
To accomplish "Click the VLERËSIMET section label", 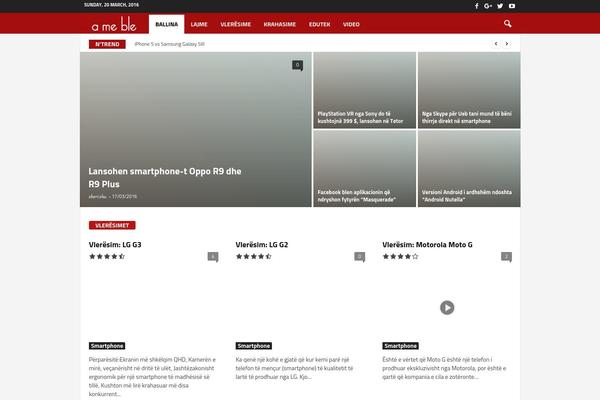I will [112, 225].
